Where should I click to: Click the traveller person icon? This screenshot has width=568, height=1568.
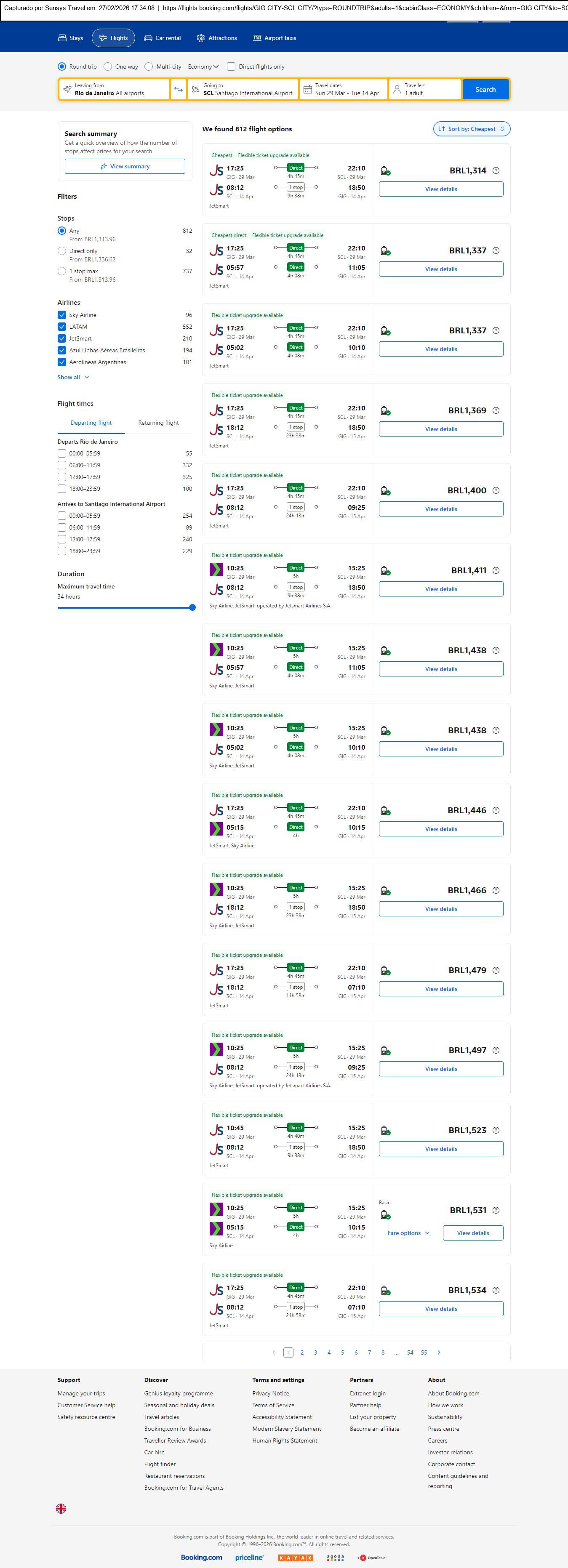(397, 90)
